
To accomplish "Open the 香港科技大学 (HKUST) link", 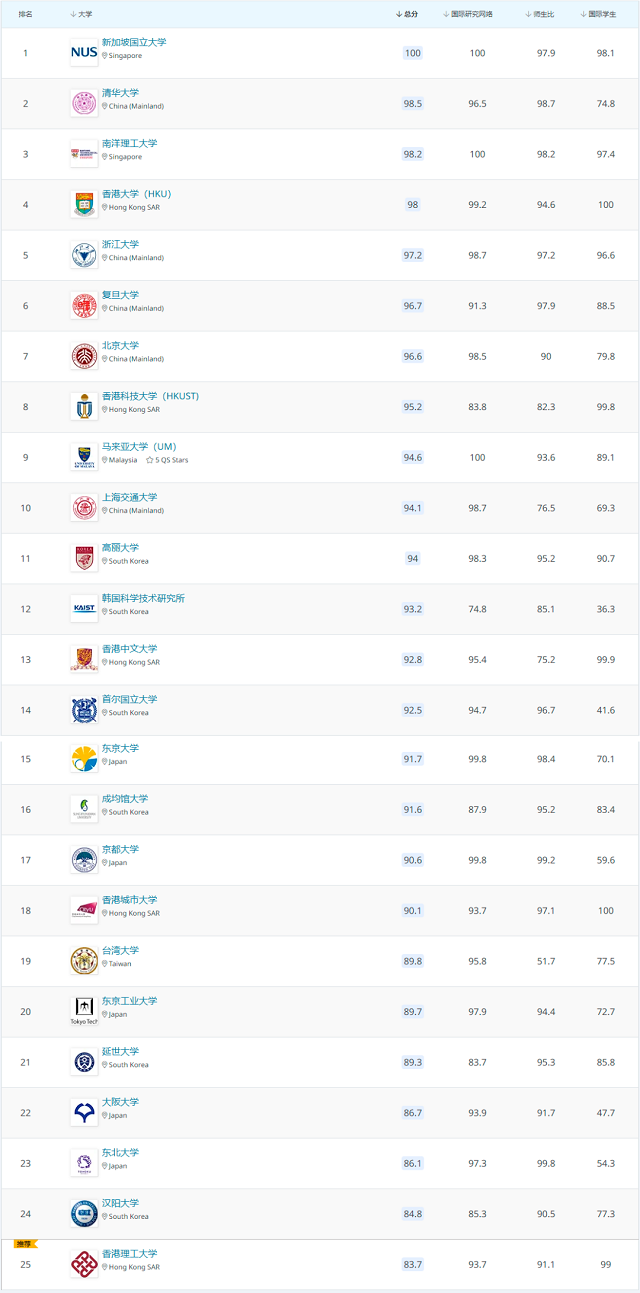I will 150,396.
